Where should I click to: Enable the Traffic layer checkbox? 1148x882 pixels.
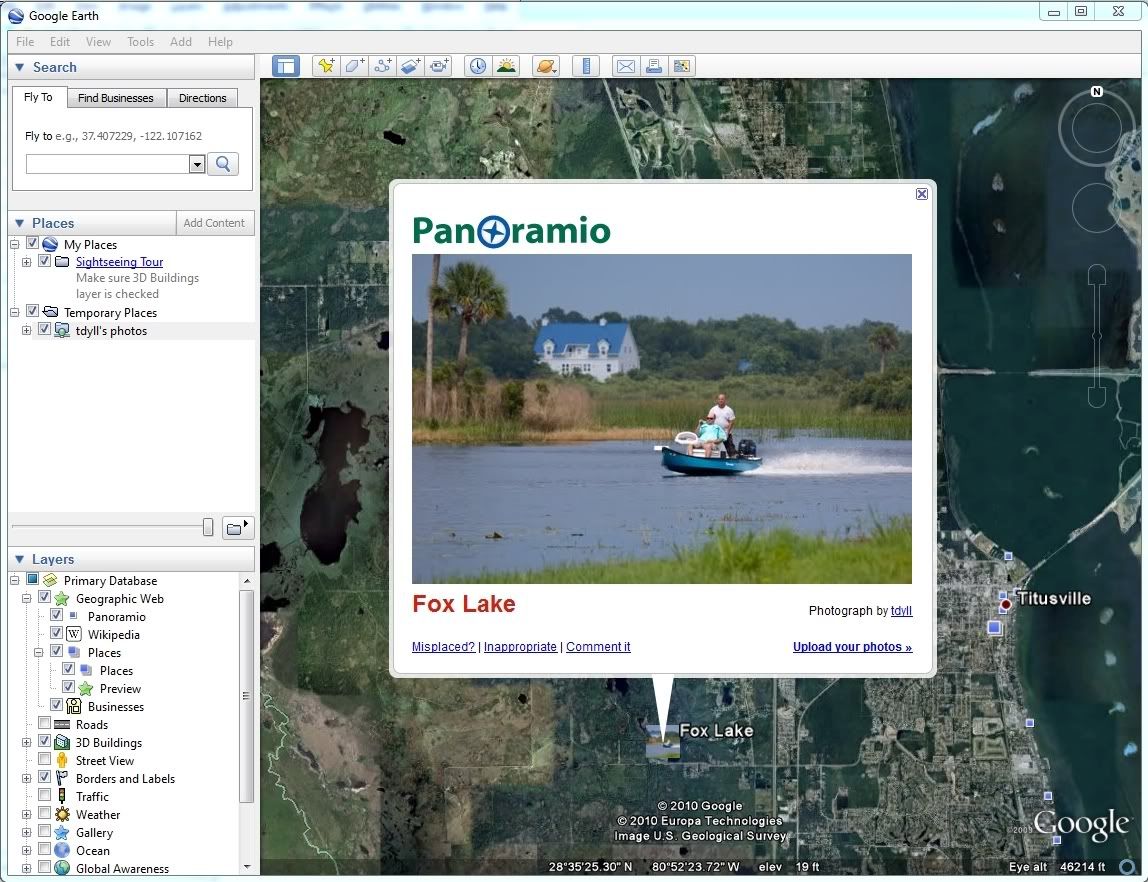[x=45, y=795]
